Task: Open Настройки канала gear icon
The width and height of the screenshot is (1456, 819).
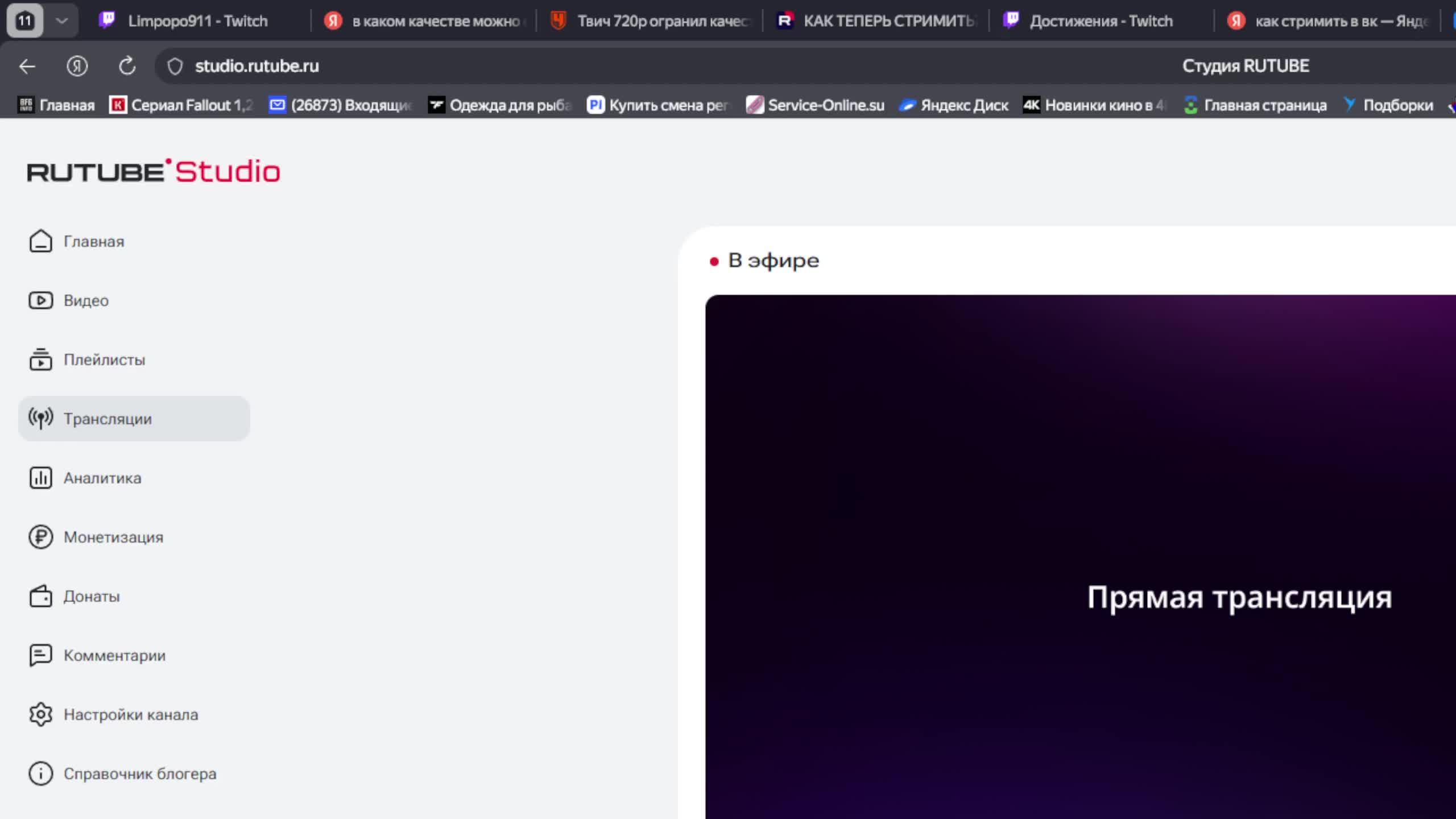Action: [40, 714]
